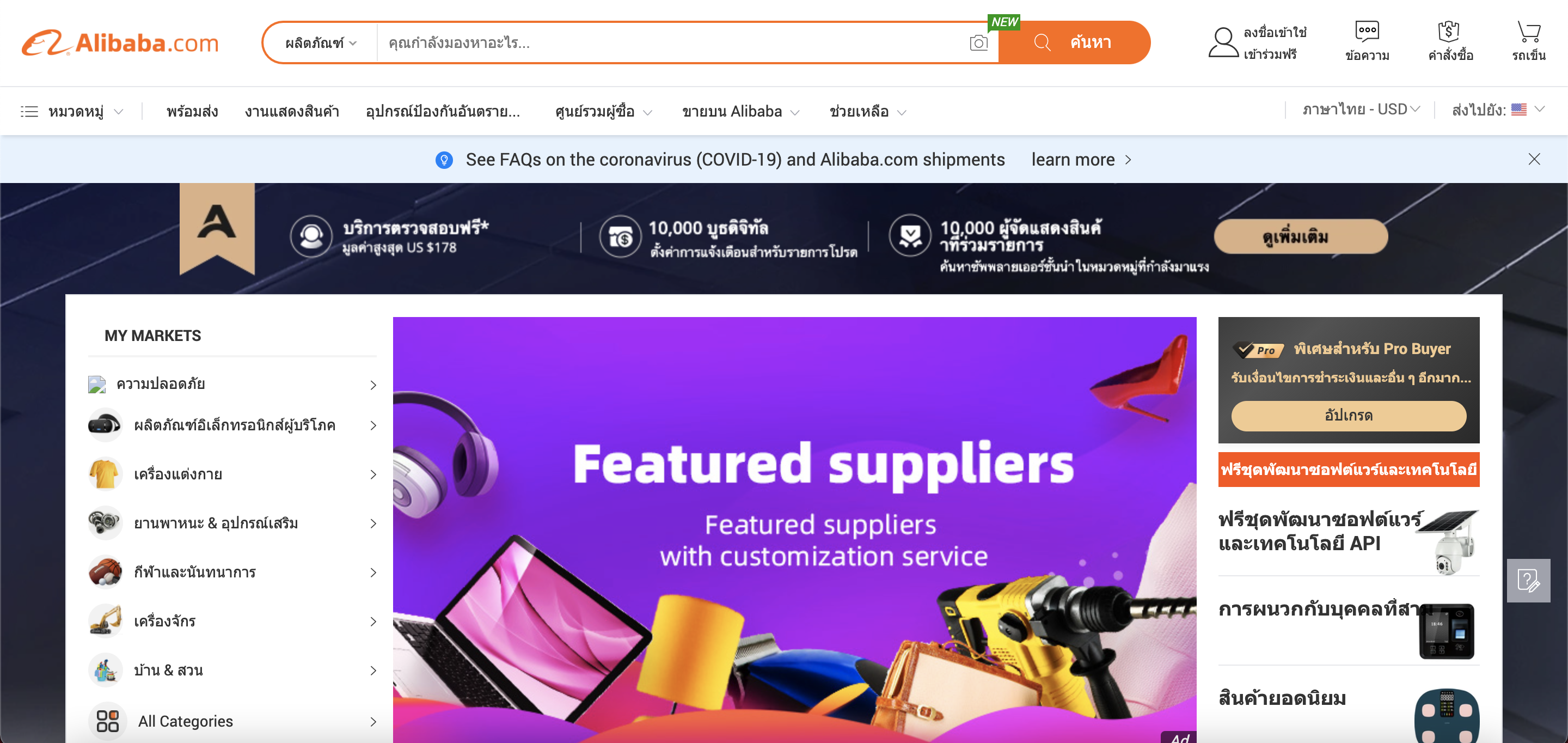Open the feedback survey icon

tap(1528, 580)
